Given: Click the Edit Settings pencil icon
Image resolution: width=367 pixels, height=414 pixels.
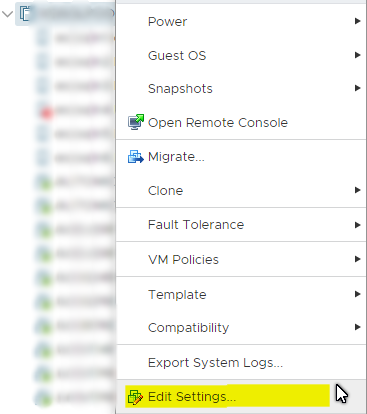Looking at the screenshot, I should [135, 397].
